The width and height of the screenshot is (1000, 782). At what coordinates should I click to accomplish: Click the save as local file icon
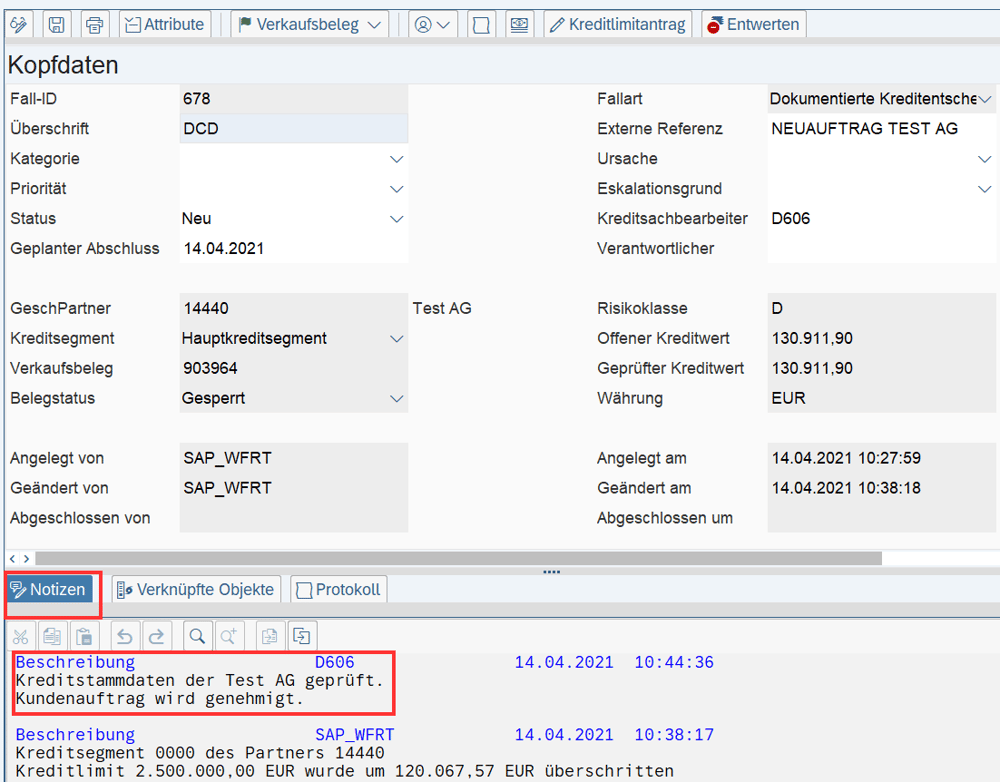(x=302, y=636)
